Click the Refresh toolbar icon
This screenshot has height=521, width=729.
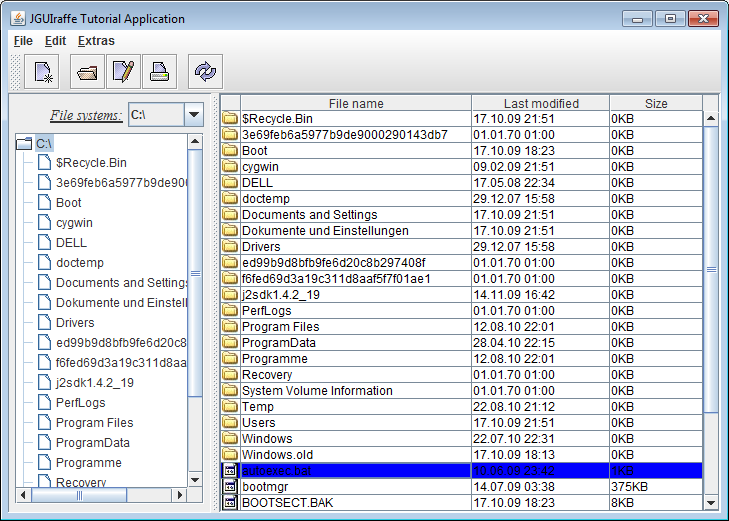[x=205, y=72]
